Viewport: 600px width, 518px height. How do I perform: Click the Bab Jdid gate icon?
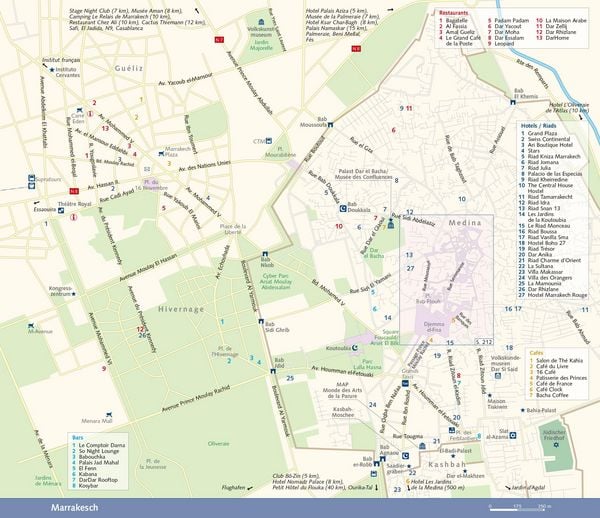[273, 371]
